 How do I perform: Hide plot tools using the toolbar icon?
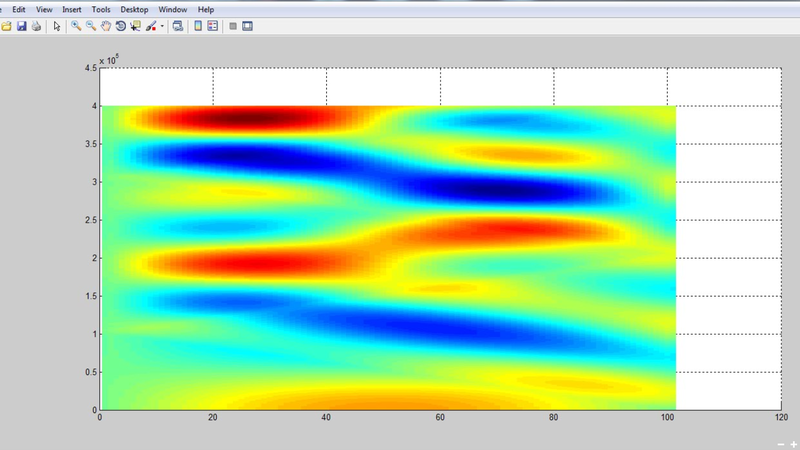[x=233, y=26]
